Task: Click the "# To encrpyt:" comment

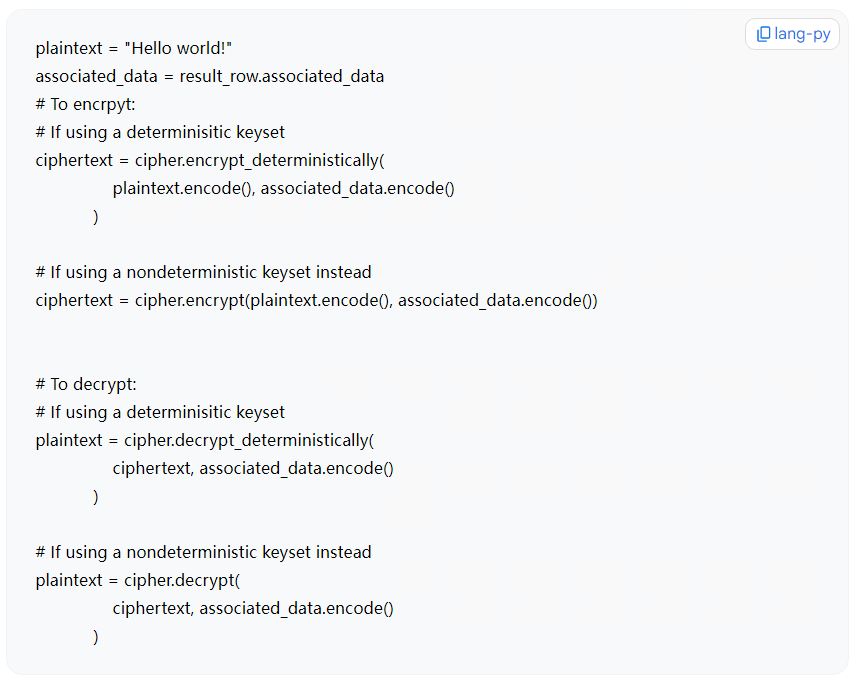Action: (x=85, y=104)
